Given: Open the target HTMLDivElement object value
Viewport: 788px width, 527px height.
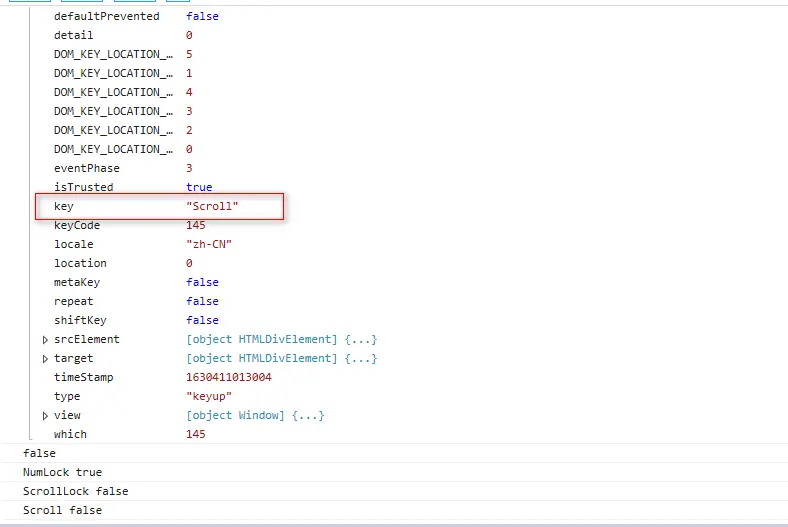Looking at the screenshot, I should click(x=281, y=359).
